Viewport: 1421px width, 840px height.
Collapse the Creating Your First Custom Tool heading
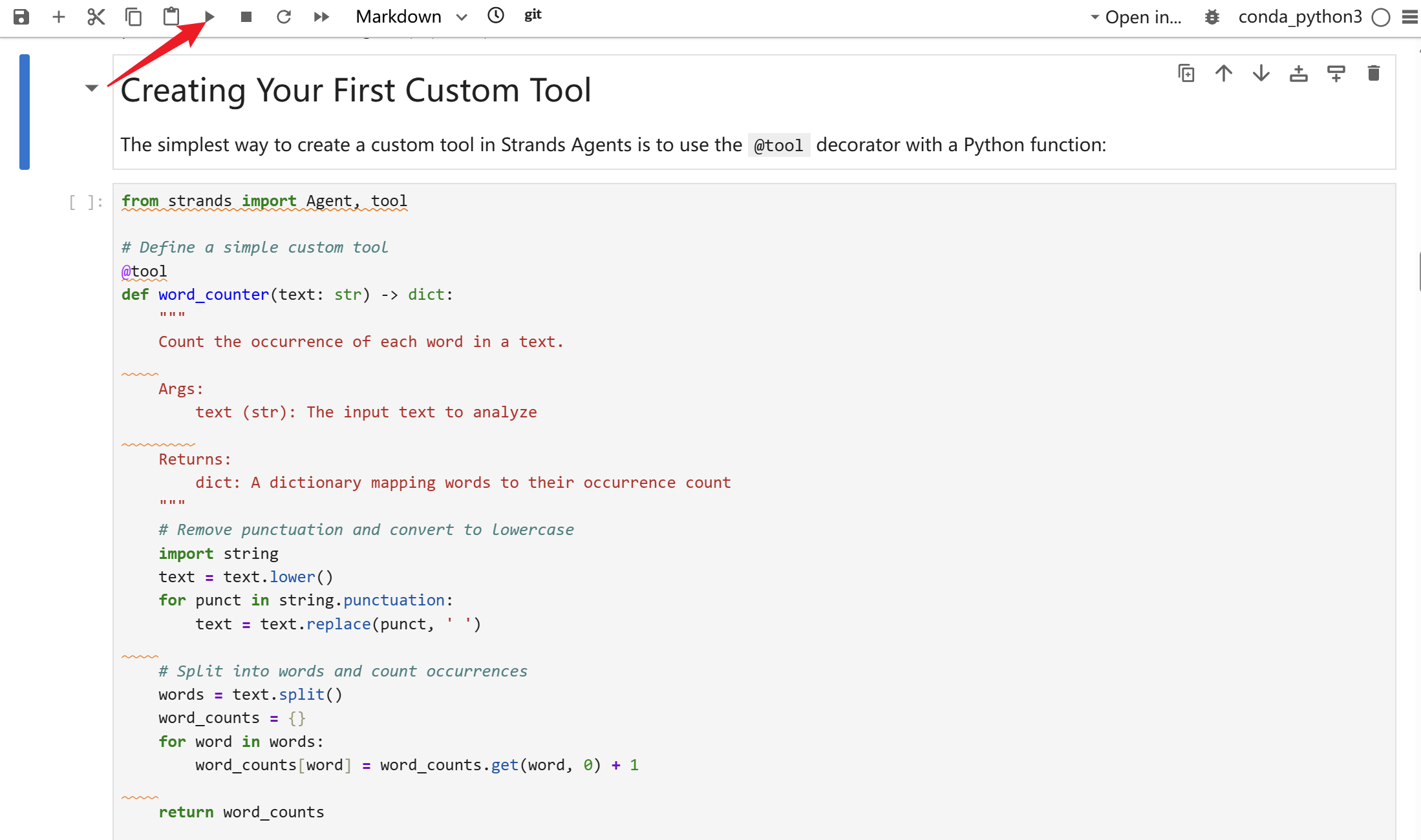click(x=92, y=88)
